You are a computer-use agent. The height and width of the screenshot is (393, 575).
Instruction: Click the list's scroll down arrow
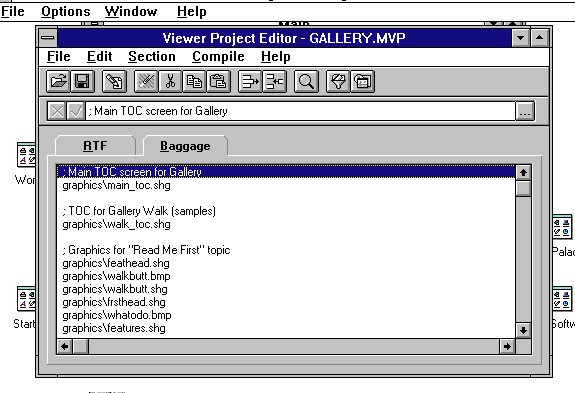523,330
